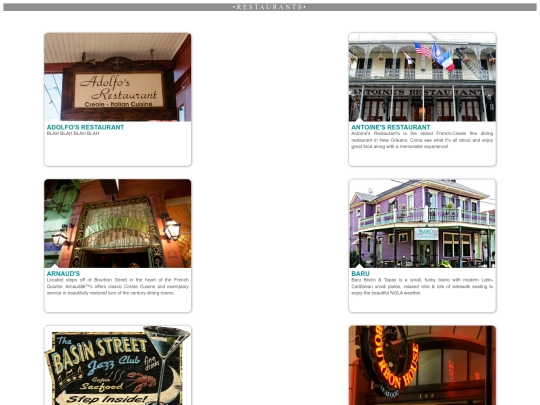540x405 pixels.
Task: Click the ADOLFO'S RESTAURANT title link
Action: 85,127
